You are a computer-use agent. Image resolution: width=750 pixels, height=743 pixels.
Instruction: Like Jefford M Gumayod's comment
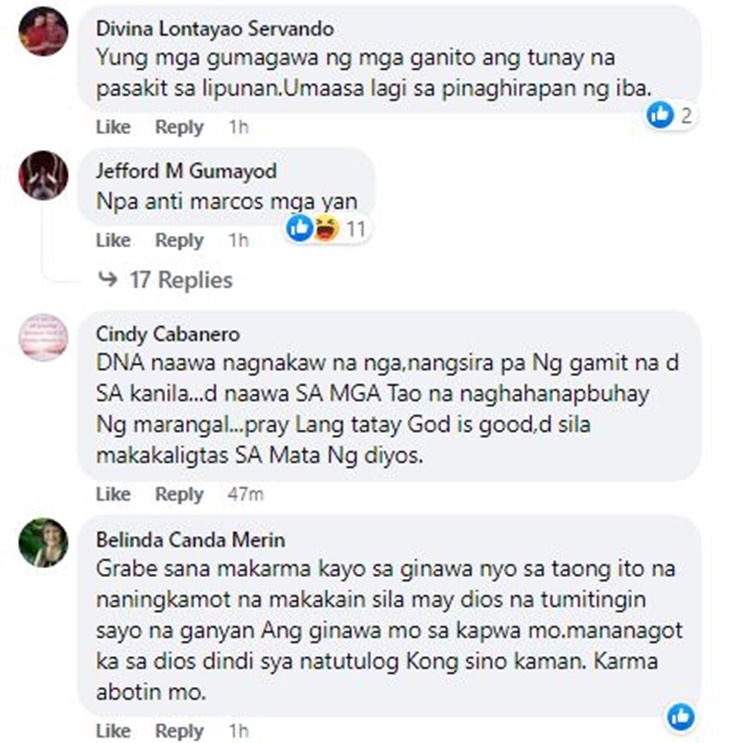tap(113, 240)
